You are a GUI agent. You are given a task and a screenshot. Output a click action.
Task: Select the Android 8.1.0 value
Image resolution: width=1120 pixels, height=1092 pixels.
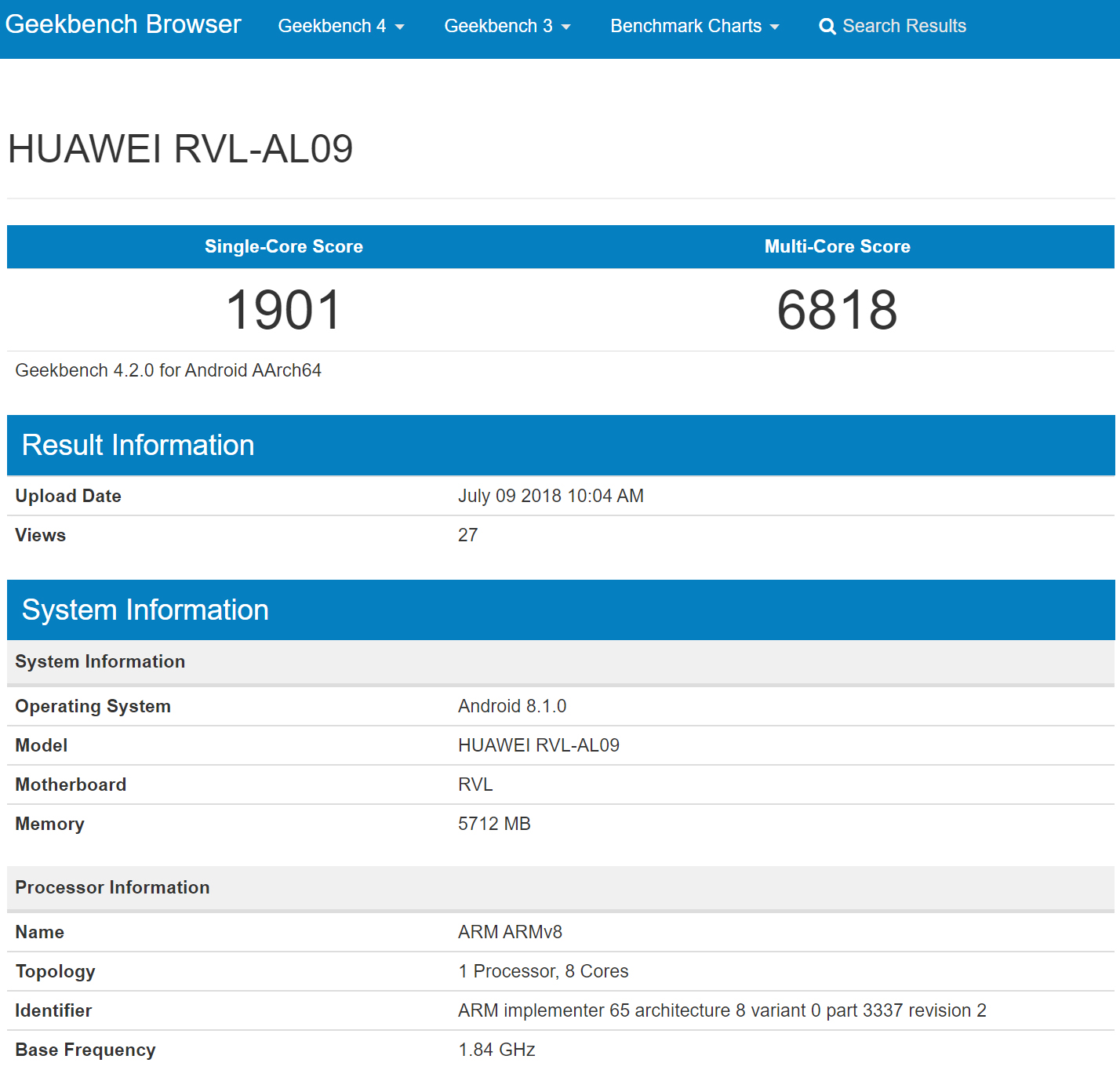pos(512,706)
